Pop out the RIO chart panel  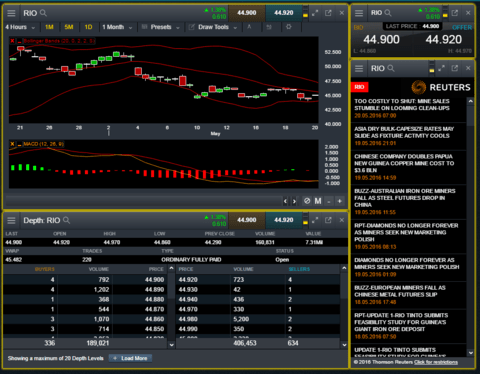coord(328,13)
